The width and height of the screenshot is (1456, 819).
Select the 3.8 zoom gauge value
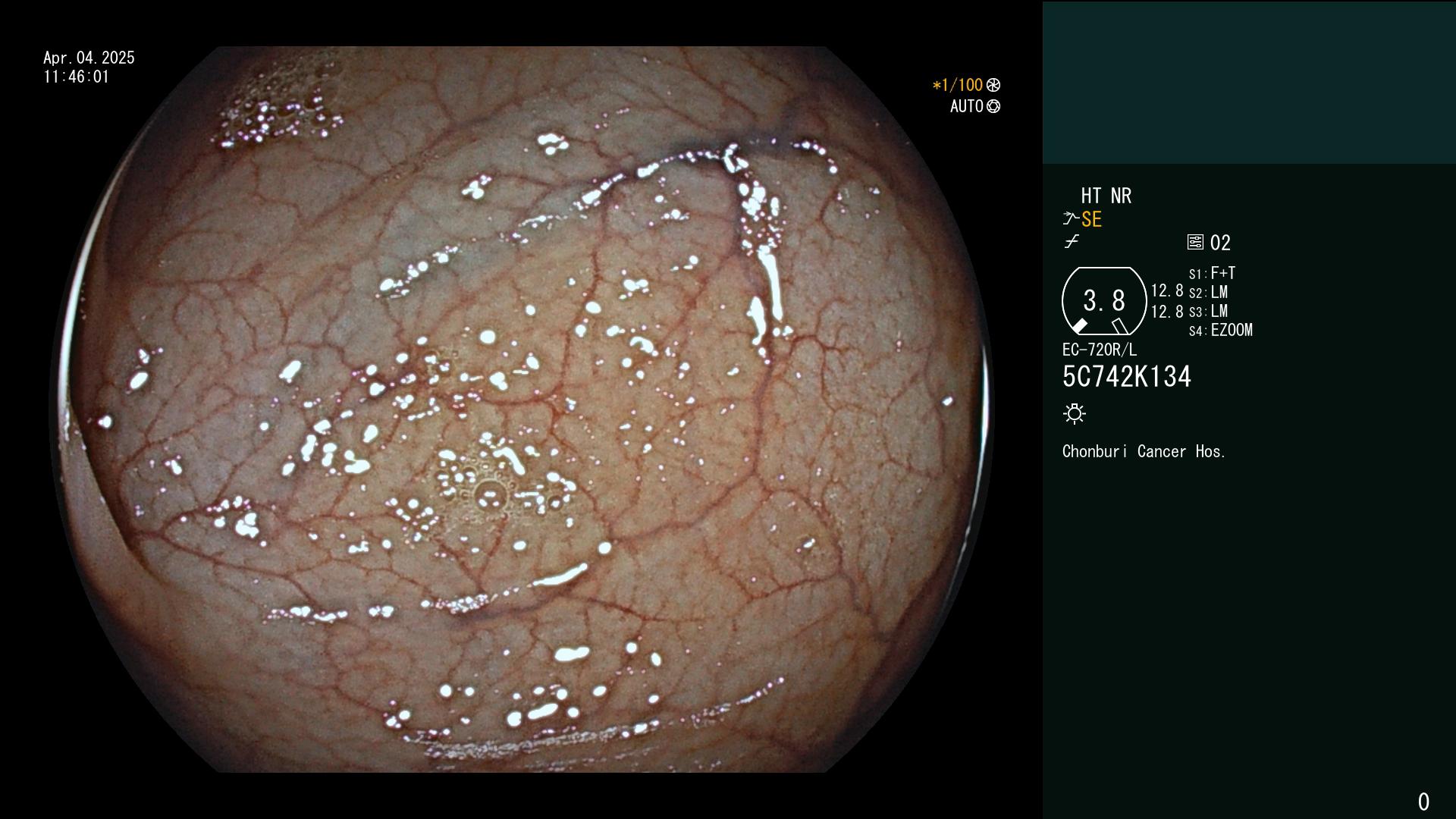click(1104, 301)
